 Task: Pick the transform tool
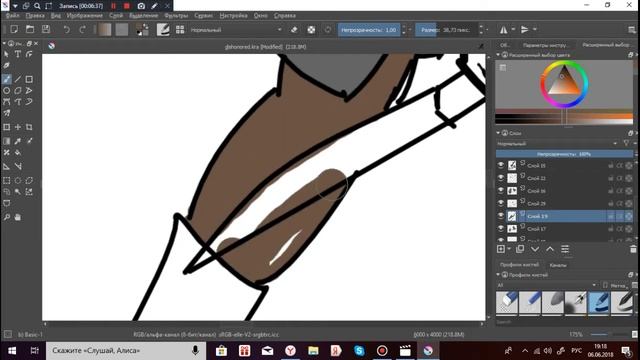tap(7, 127)
